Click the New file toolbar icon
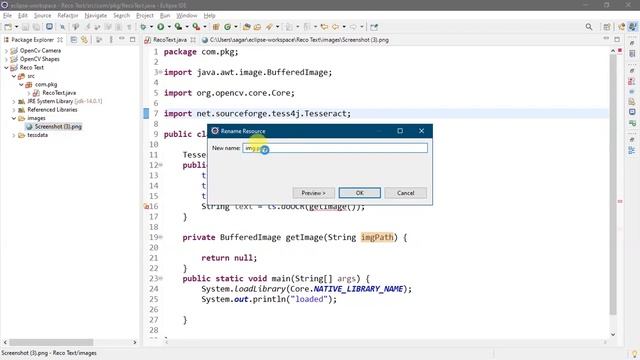Screen dimensions: 640x360 point(8,27)
